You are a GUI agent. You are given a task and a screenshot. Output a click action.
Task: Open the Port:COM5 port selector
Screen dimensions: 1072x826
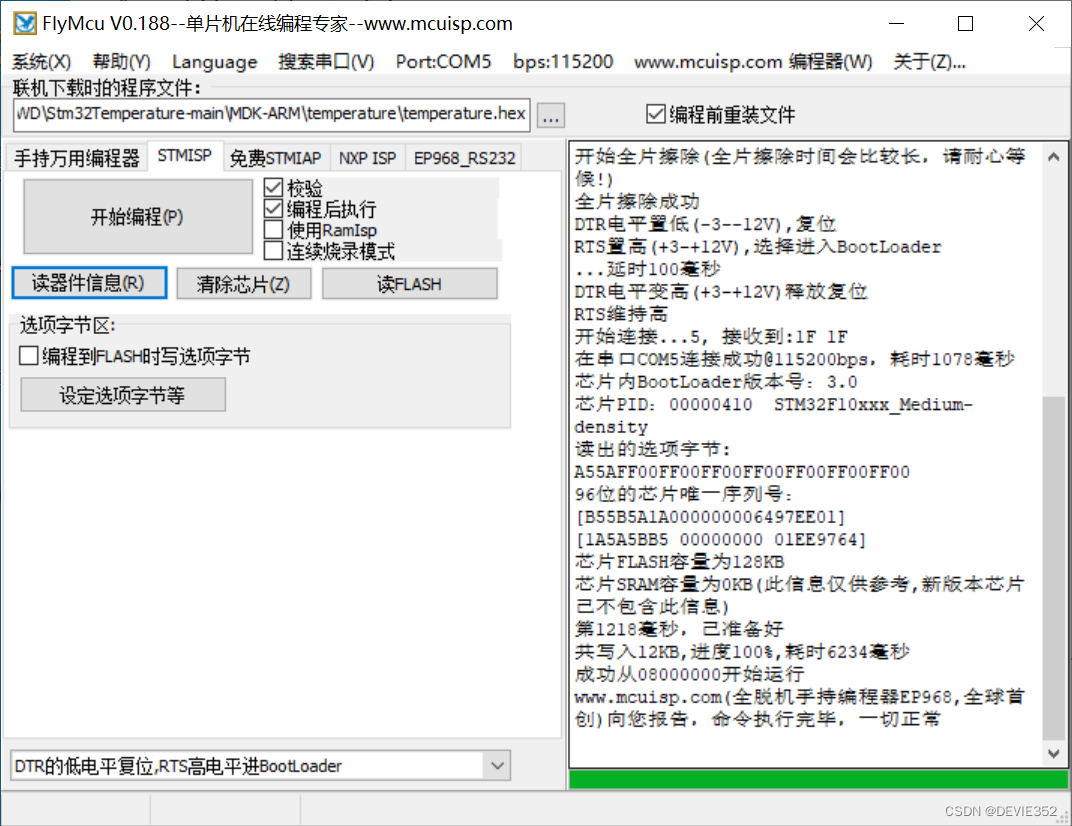(443, 61)
